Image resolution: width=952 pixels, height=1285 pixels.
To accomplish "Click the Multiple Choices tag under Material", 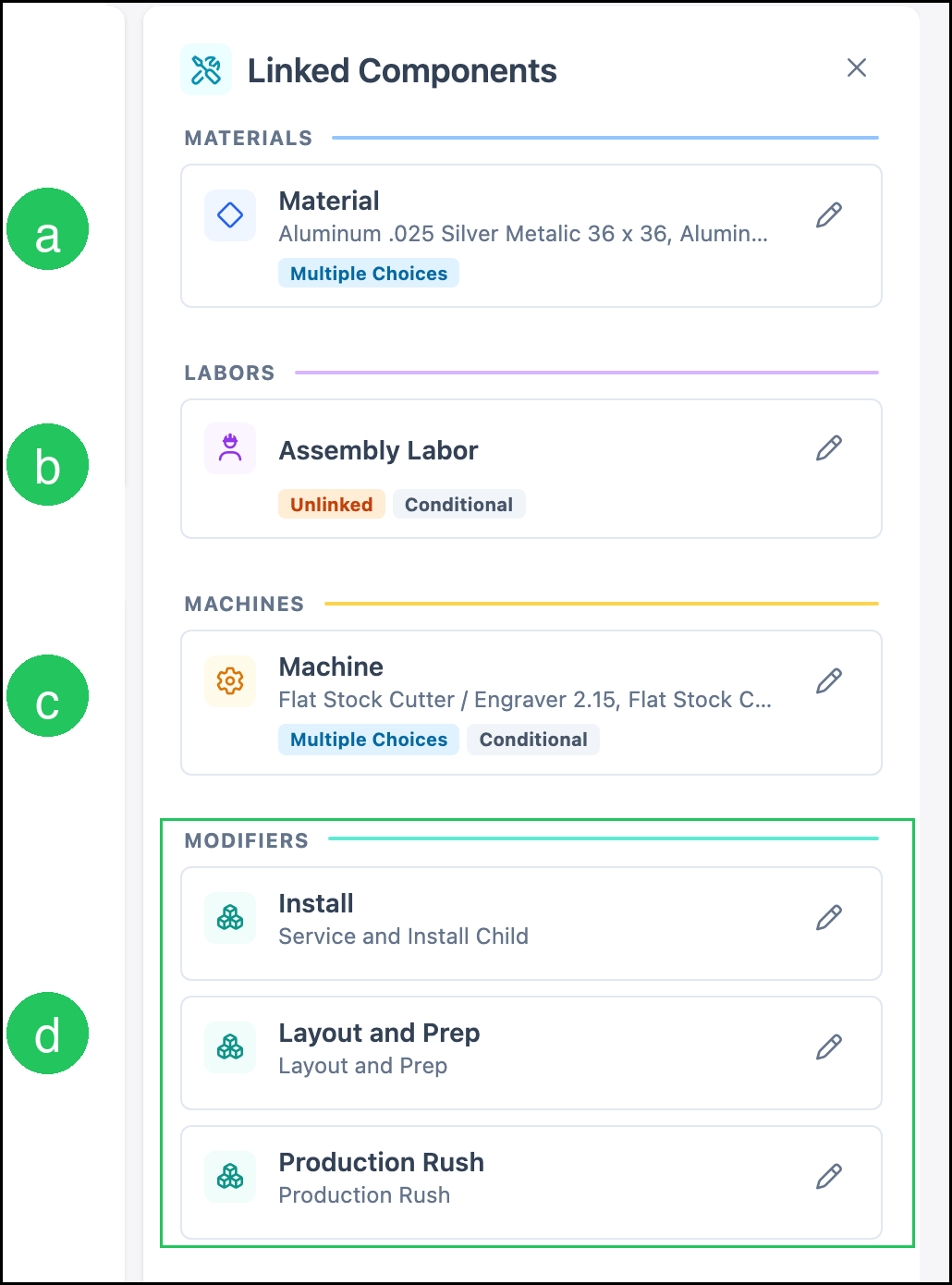I will tap(369, 274).
